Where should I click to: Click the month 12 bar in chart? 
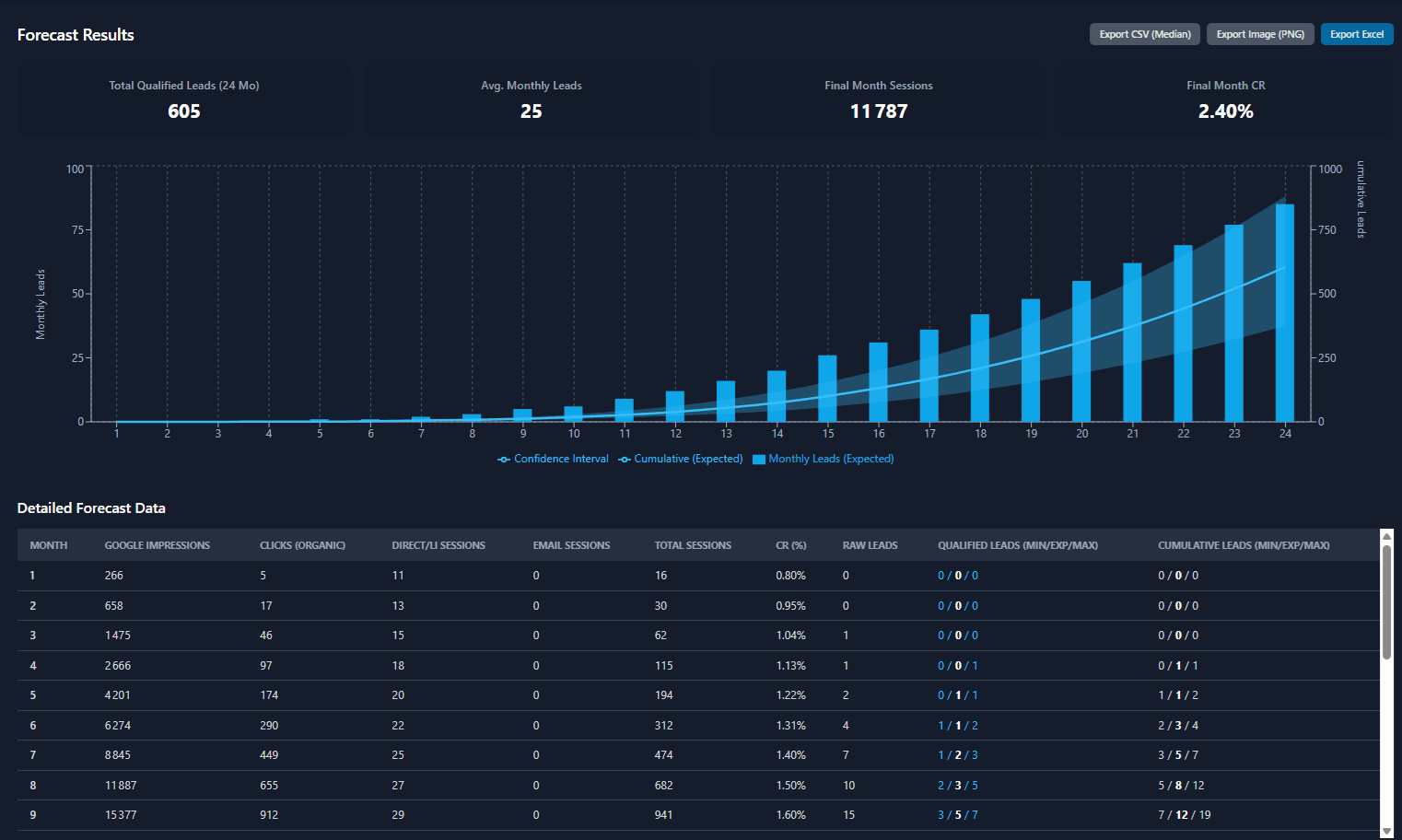(x=675, y=406)
